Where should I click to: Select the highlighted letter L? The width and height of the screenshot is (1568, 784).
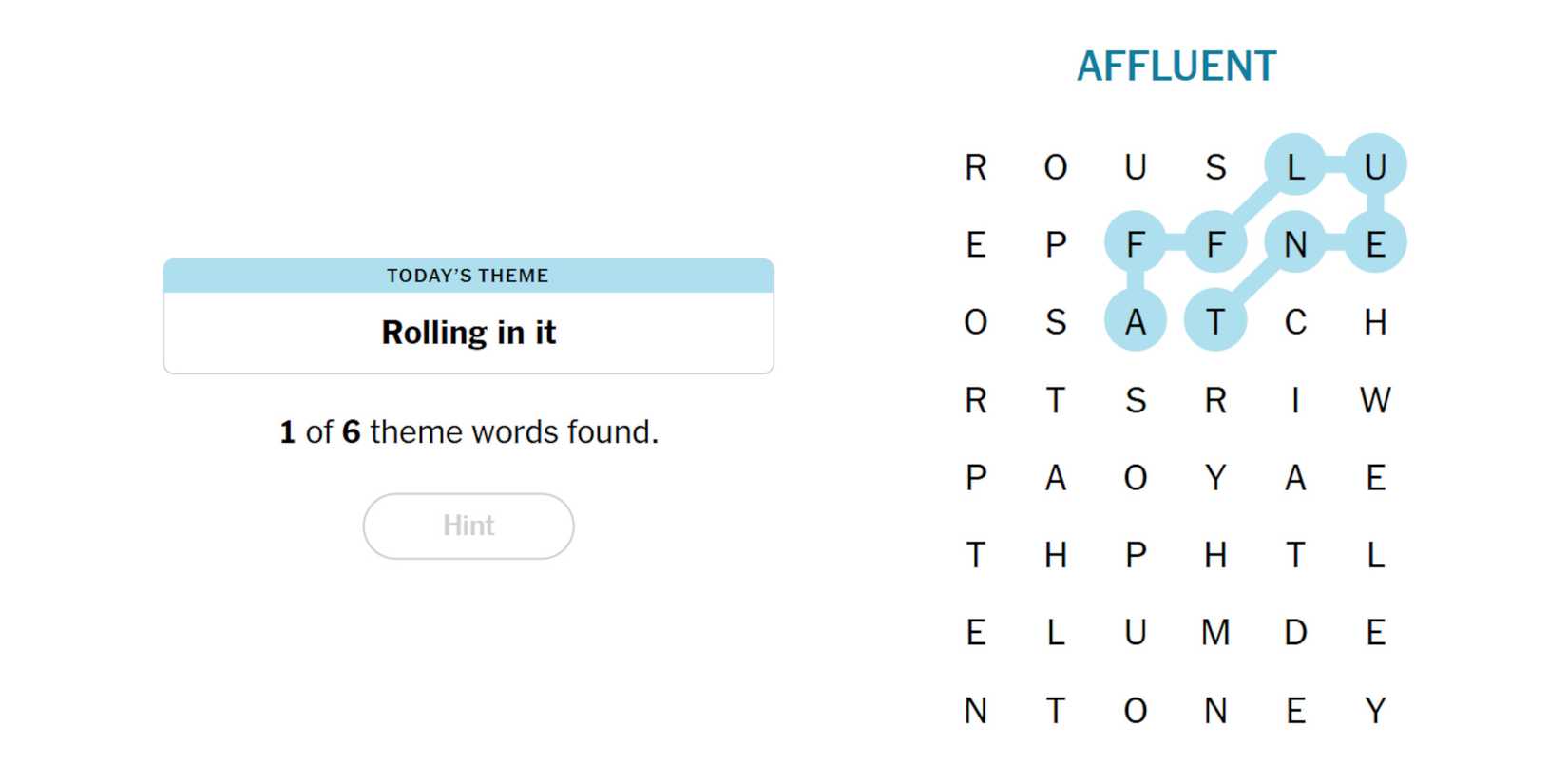tap(1294, 166)
